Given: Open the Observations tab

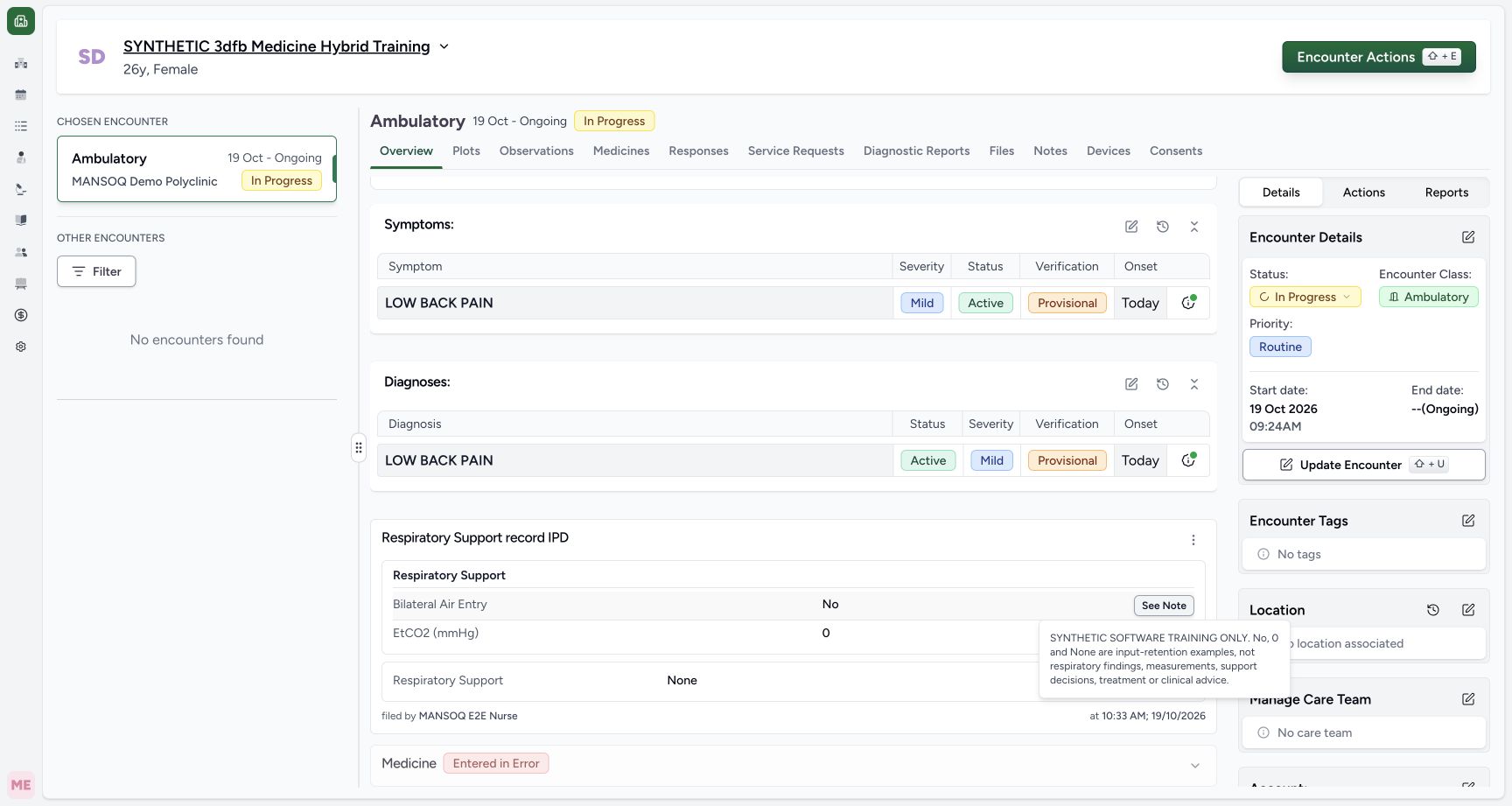Looking at the screenshot, I should click(x=536, y=151).
